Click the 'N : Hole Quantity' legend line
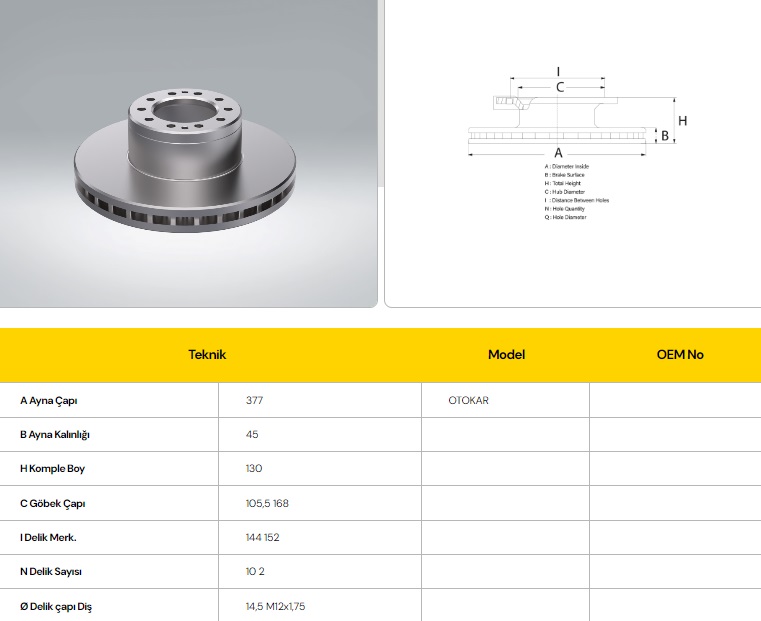Image resolution: width=761 pixels, height=621 pixels. click(564, 209)
